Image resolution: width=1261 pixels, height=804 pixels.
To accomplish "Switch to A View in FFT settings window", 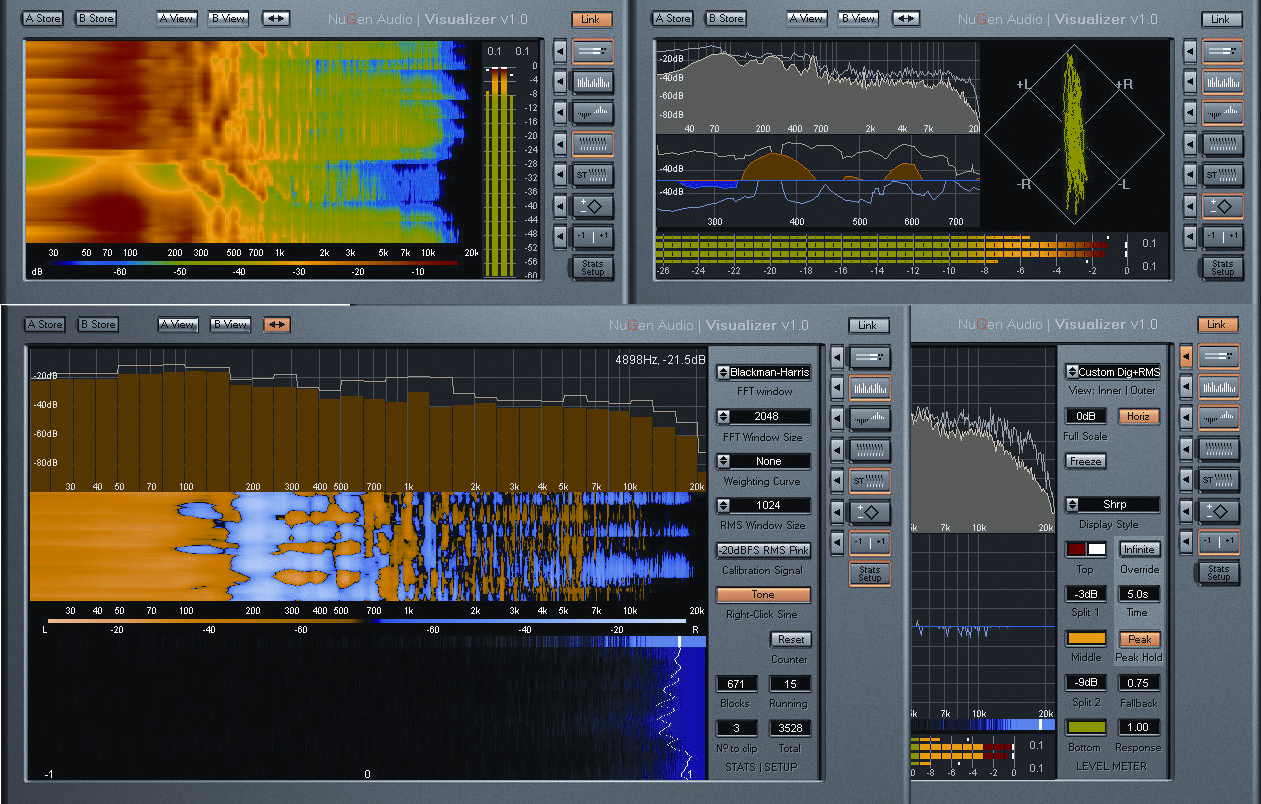I will coord(177,324).
